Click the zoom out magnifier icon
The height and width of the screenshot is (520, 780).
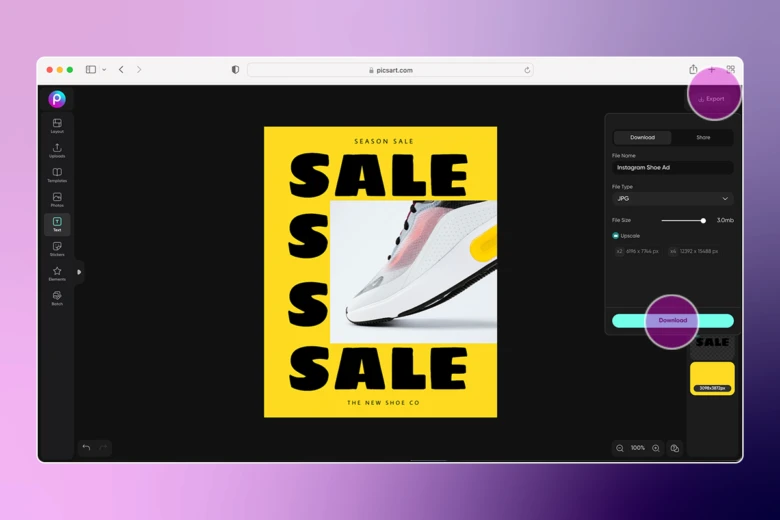620,448
